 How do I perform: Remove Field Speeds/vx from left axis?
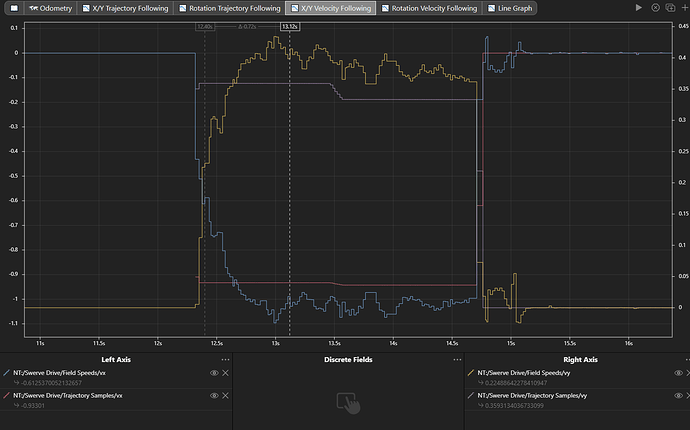tap(225, 373)
